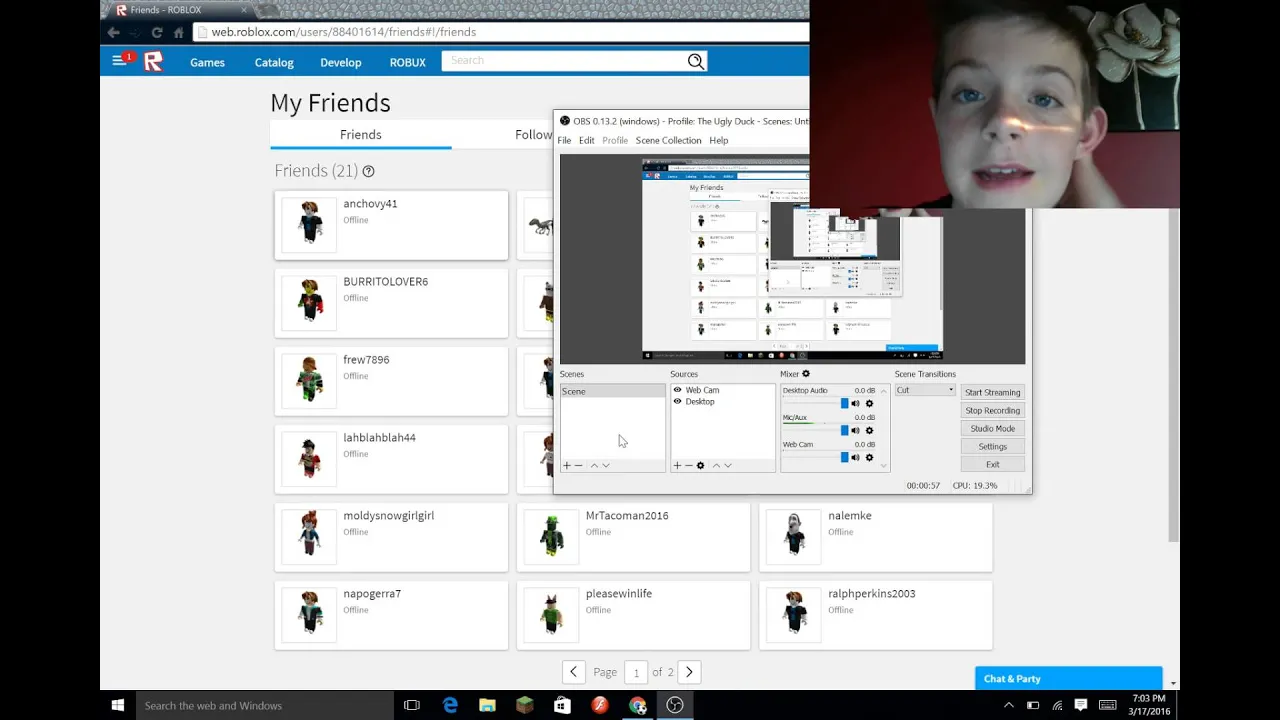Open Mic/Aux gear settings
Viewport: 1280px width, 720px height.
869,431
